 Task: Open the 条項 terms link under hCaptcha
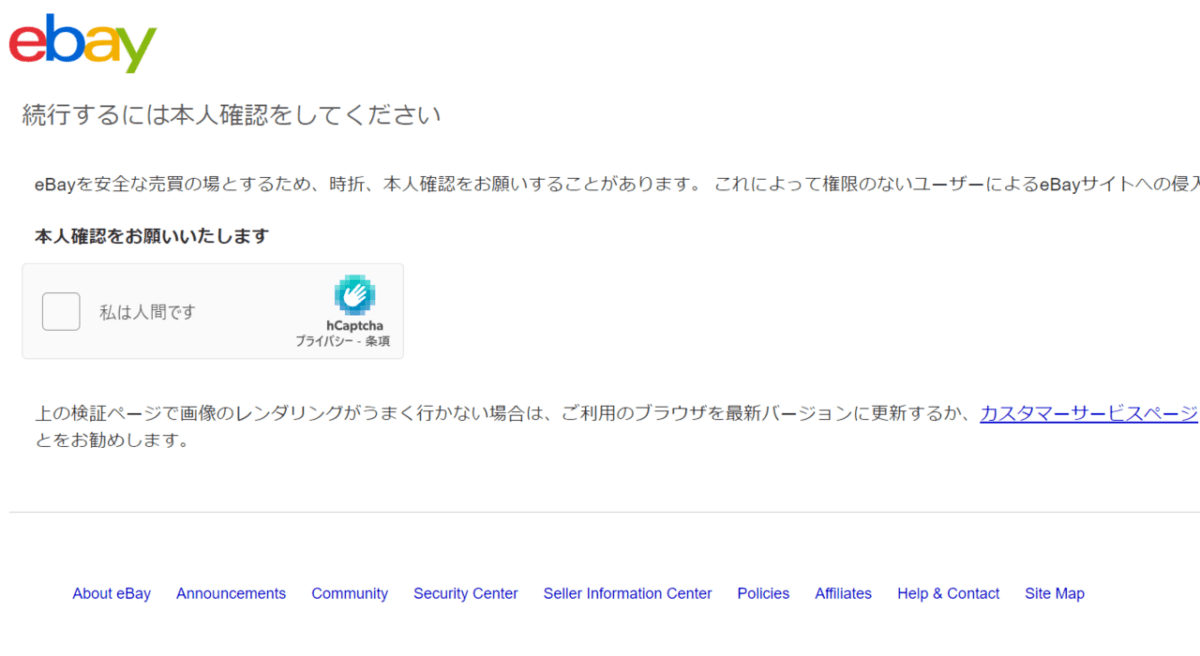[x=378, y=341]
